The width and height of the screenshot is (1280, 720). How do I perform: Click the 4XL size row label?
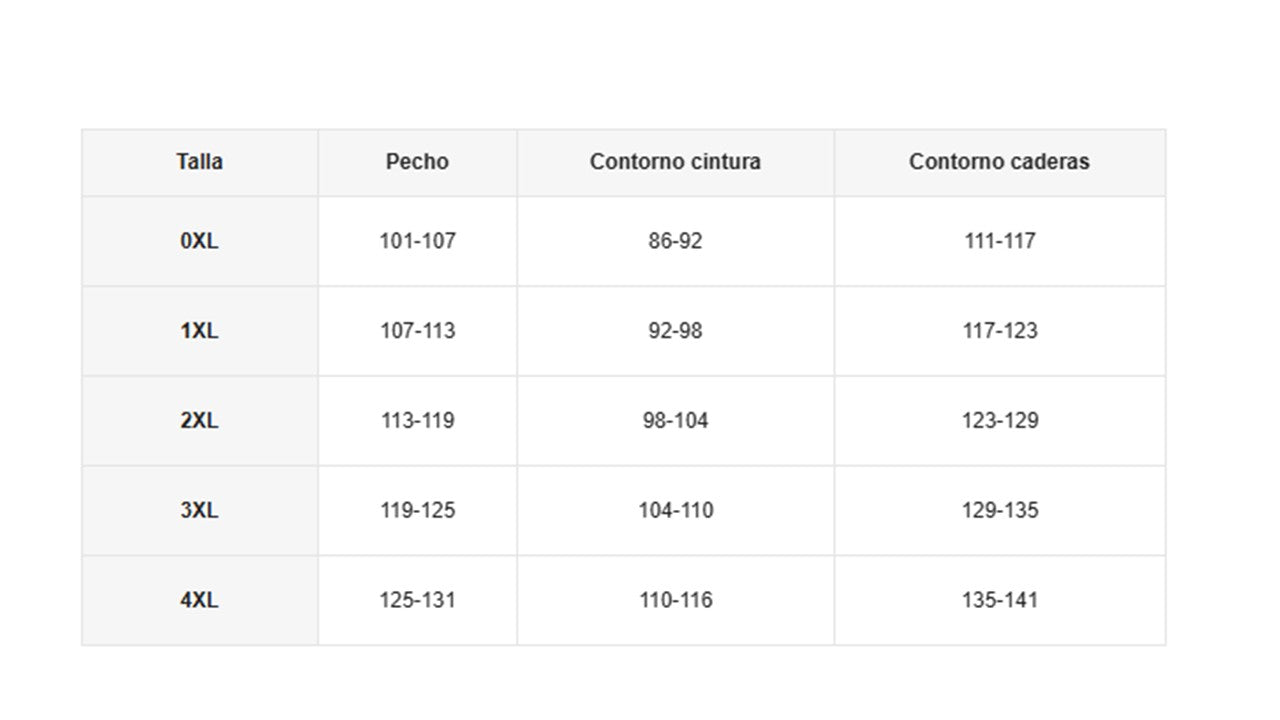(199, 600)
